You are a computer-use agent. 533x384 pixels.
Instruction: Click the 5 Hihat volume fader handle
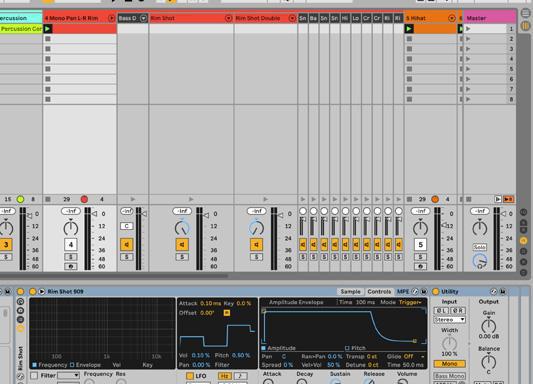click(445, 225)
